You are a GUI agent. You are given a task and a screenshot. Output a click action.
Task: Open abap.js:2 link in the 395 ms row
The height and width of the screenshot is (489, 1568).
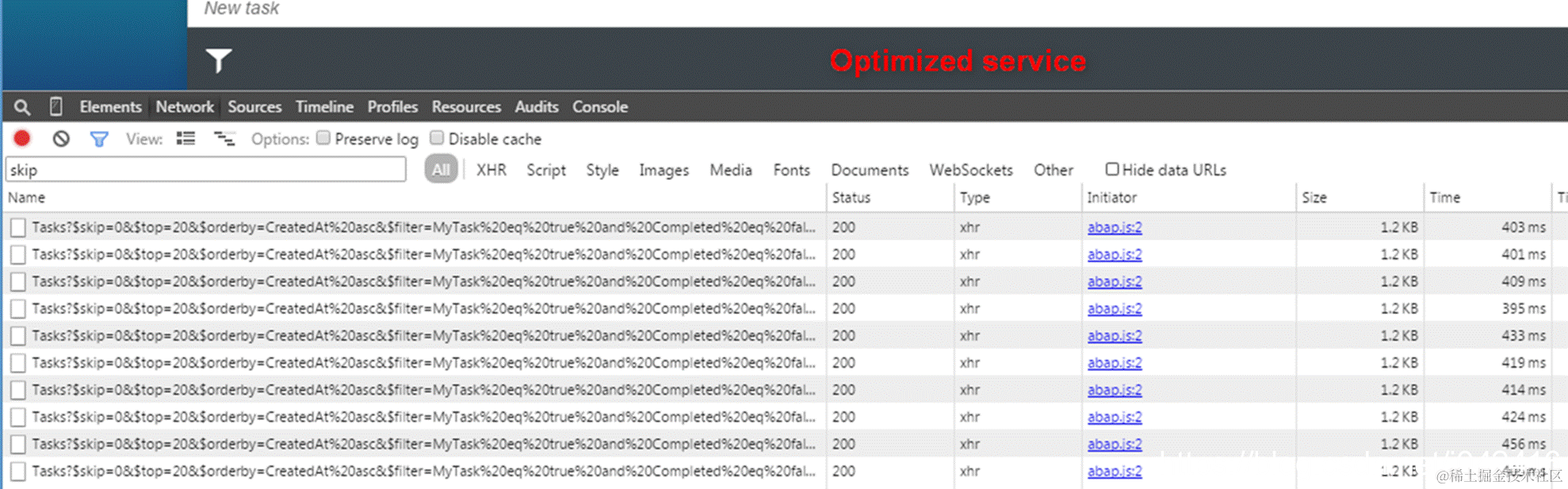pos(1115,308)
